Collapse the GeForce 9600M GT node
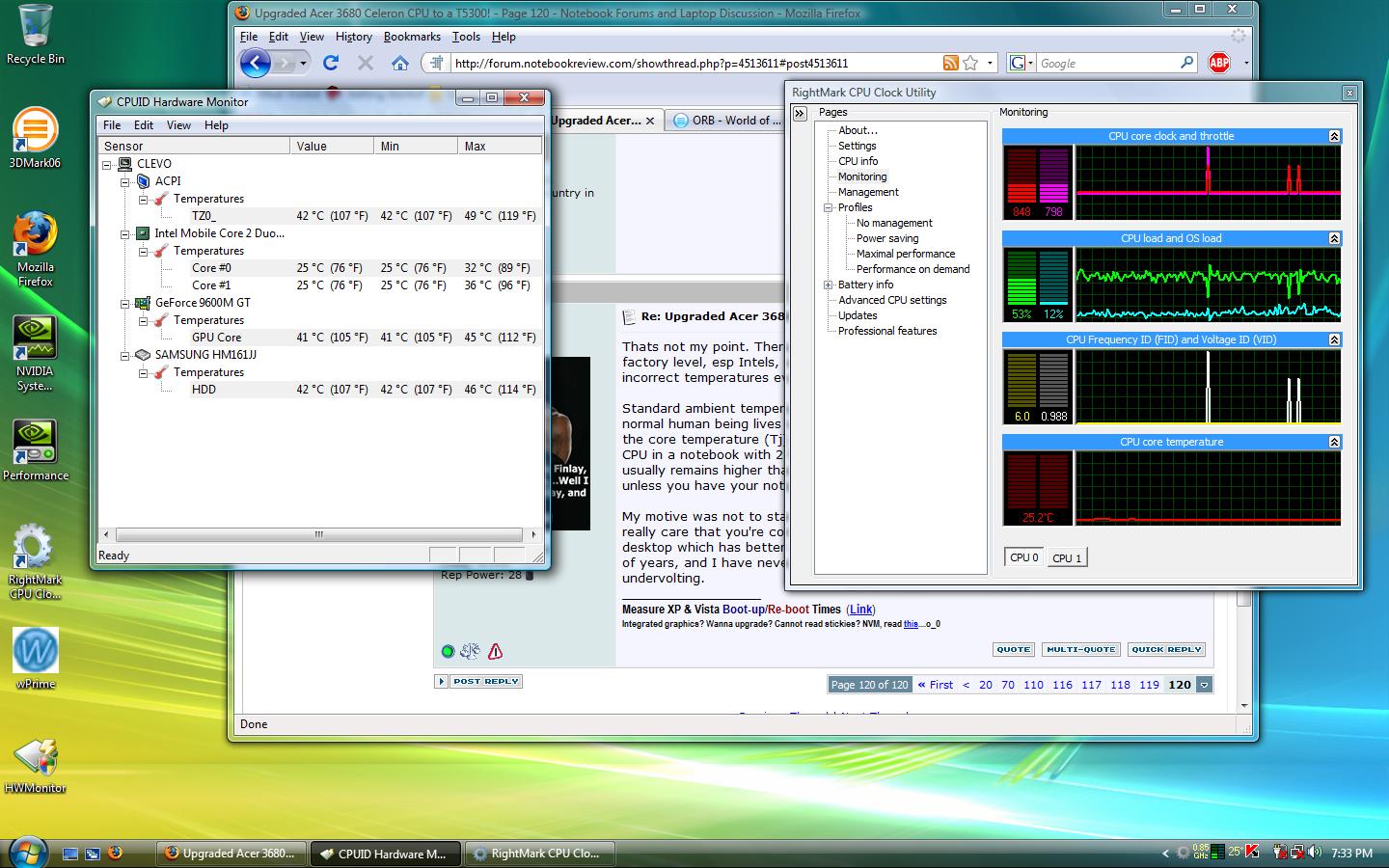 point(125,303)
